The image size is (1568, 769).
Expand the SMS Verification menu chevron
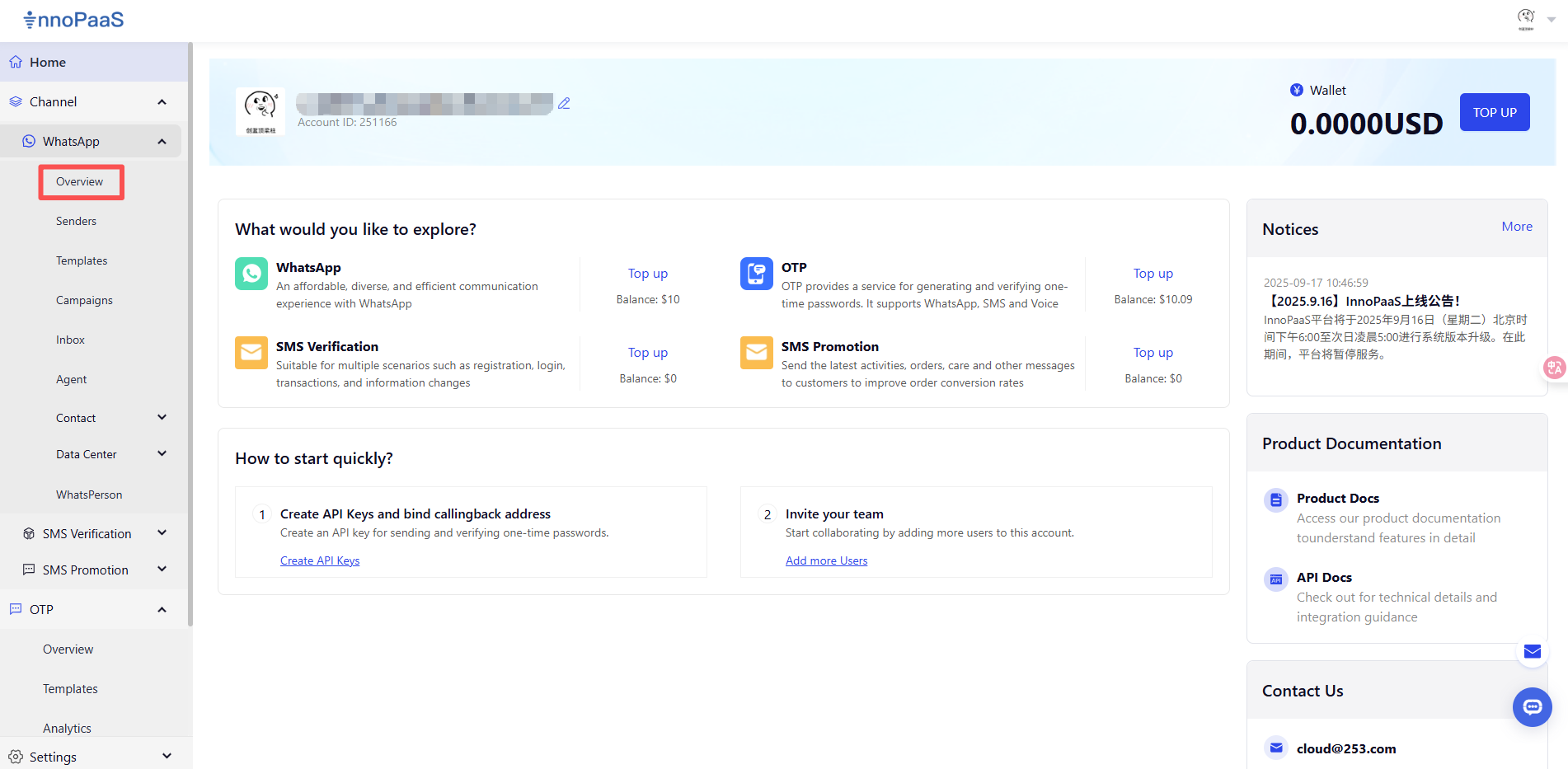coord(162,532)
